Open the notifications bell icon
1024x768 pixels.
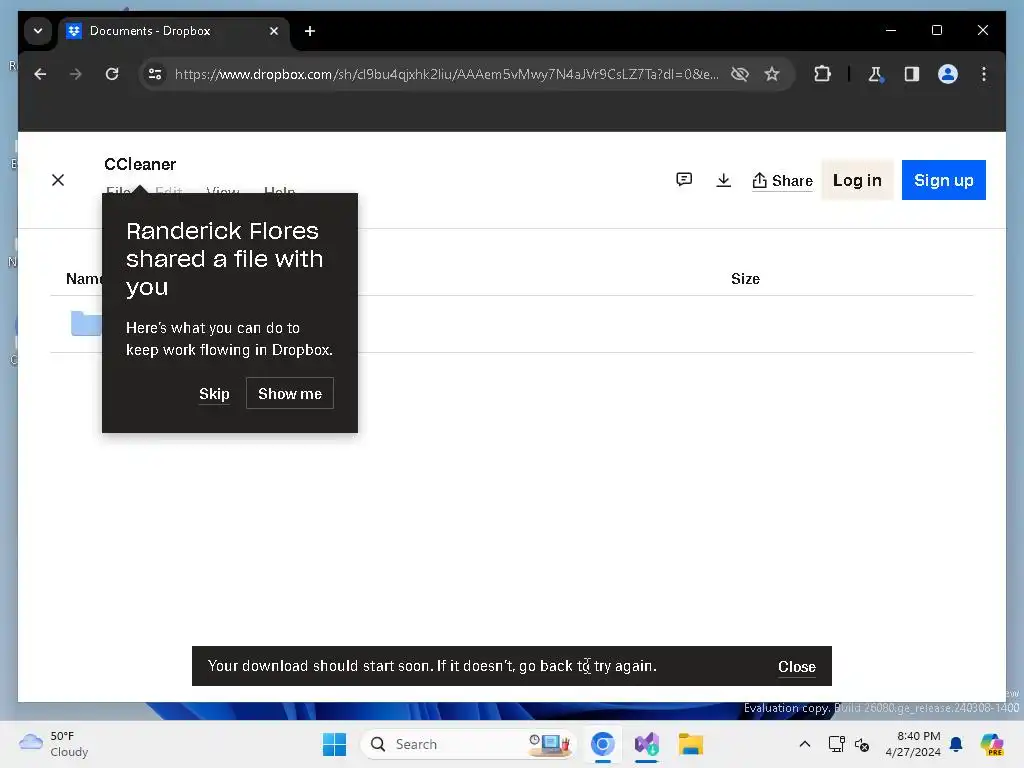pos(956,744)
